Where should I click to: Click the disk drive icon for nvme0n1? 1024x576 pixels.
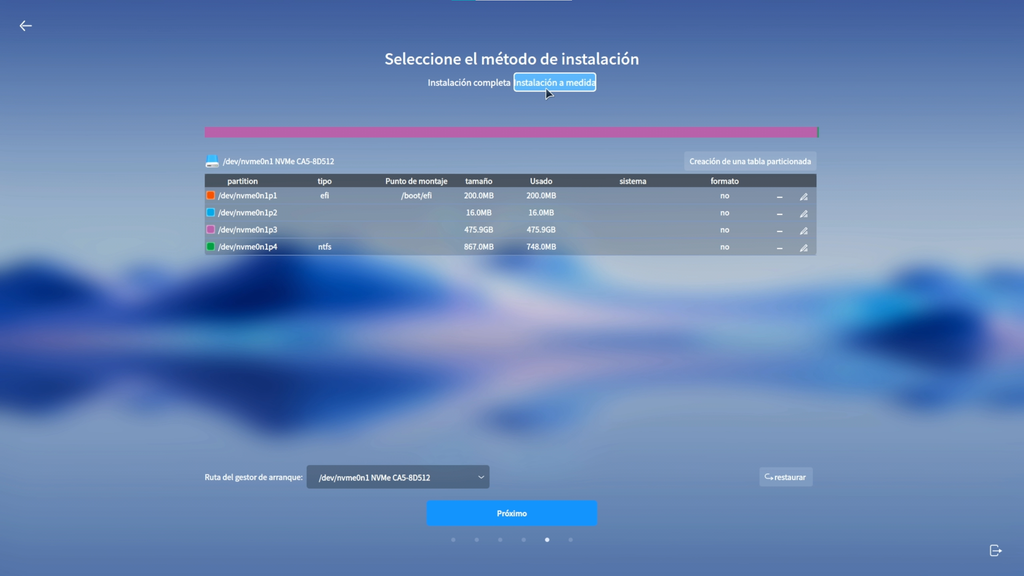[212, 161]
